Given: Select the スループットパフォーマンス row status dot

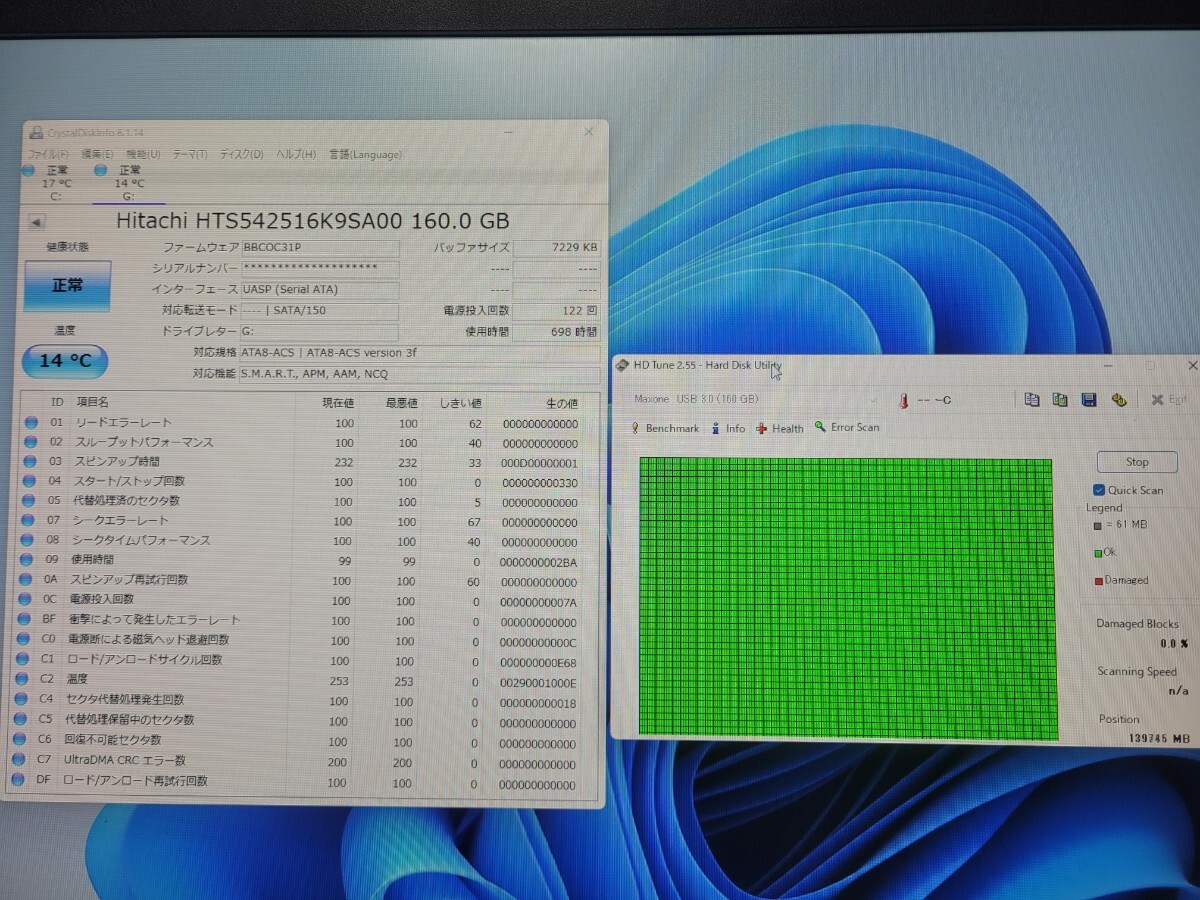Looking at the screenshot, I should coord(30,442).
